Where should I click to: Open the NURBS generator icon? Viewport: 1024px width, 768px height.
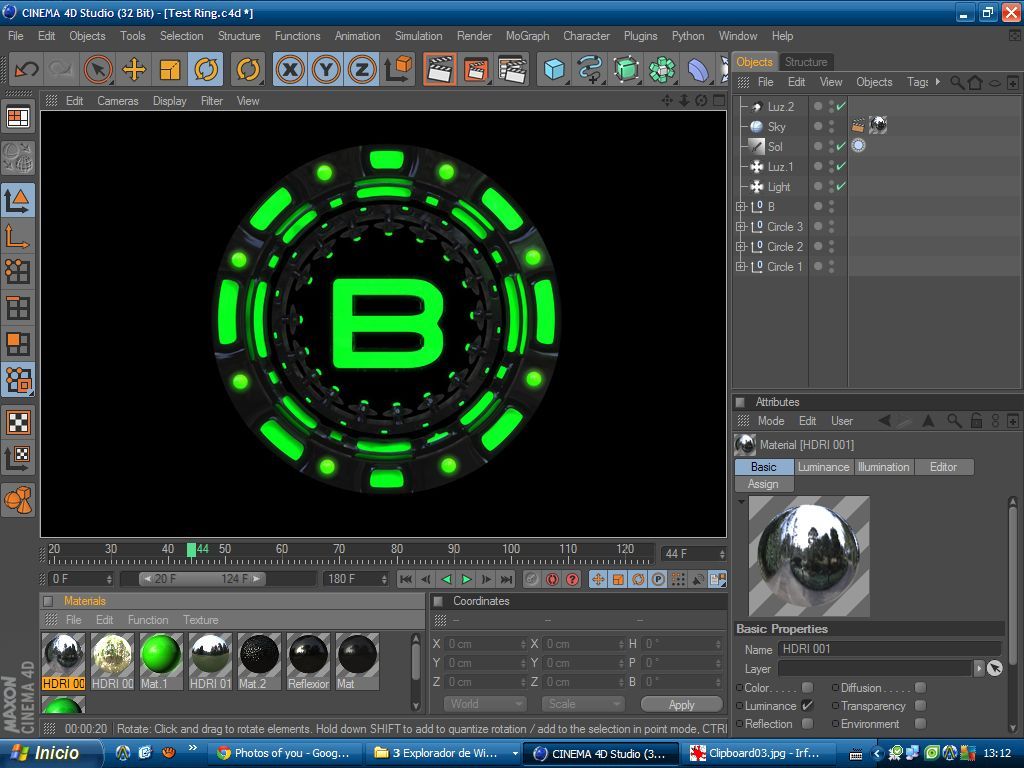626,69
